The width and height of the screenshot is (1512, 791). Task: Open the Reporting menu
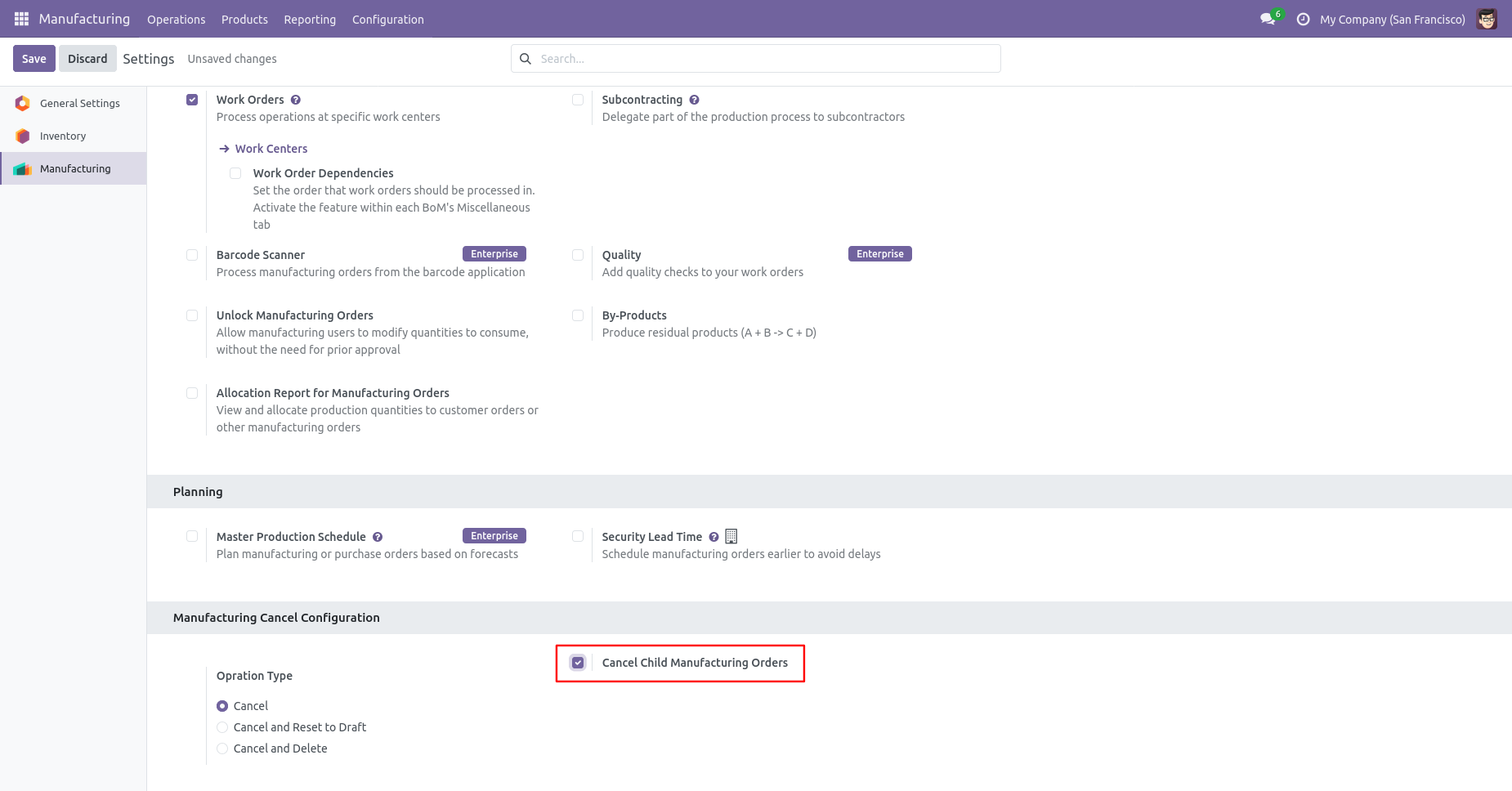[x=310, y=20]
